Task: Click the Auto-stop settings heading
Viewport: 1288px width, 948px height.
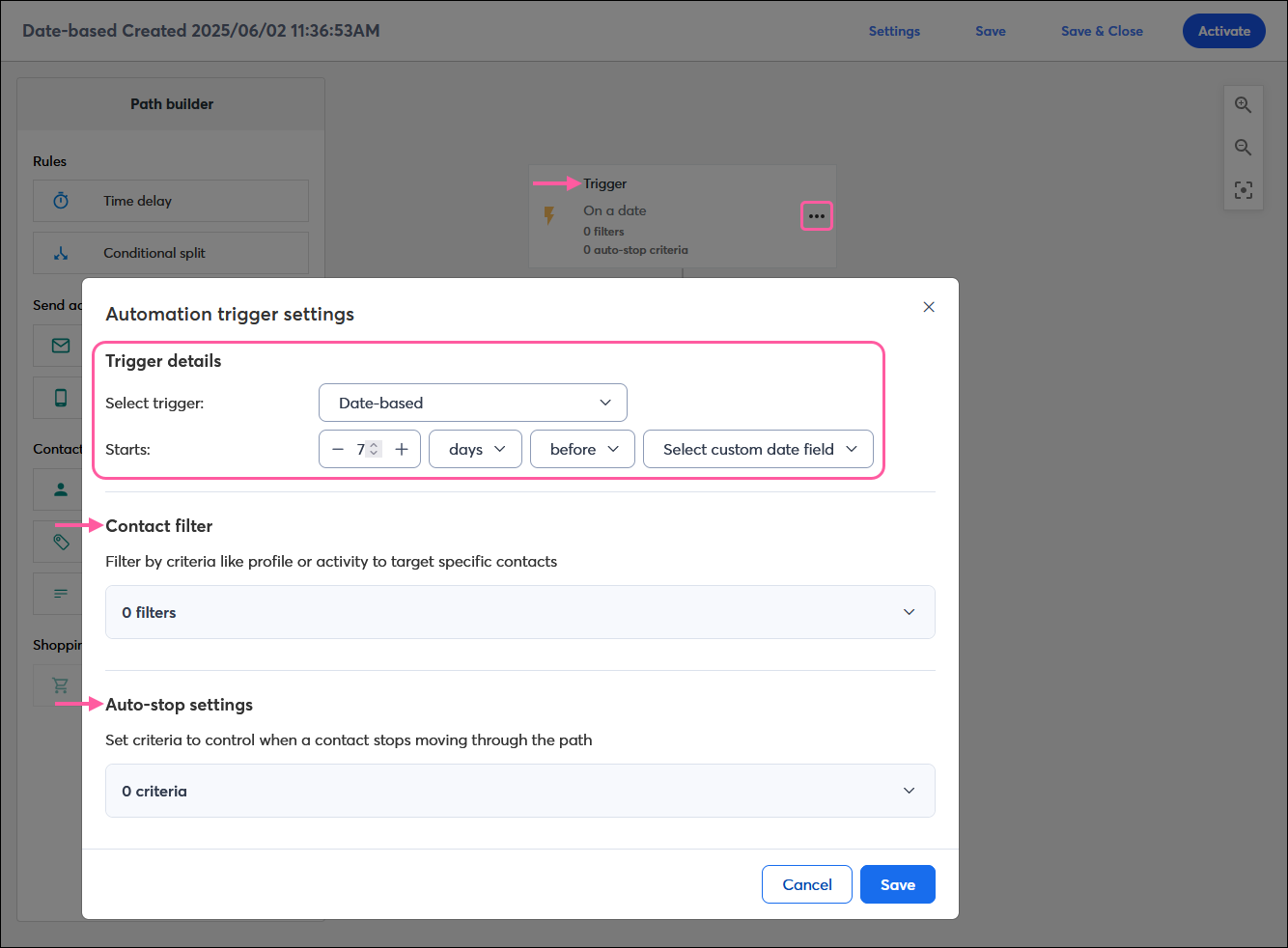Action: pyautogui.click(x=180, y=705)
